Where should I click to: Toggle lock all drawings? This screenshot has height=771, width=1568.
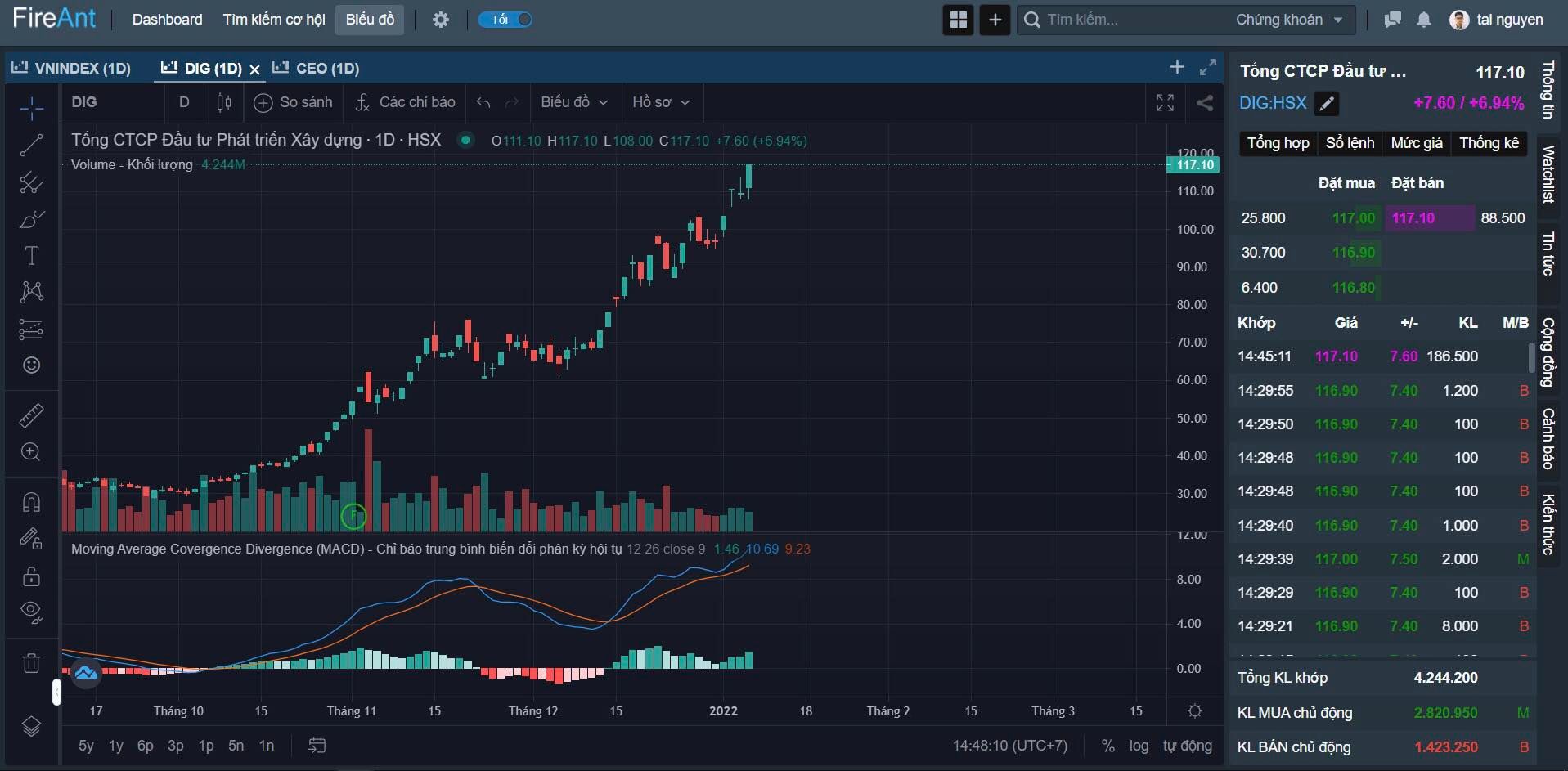[x=31, y=576]
